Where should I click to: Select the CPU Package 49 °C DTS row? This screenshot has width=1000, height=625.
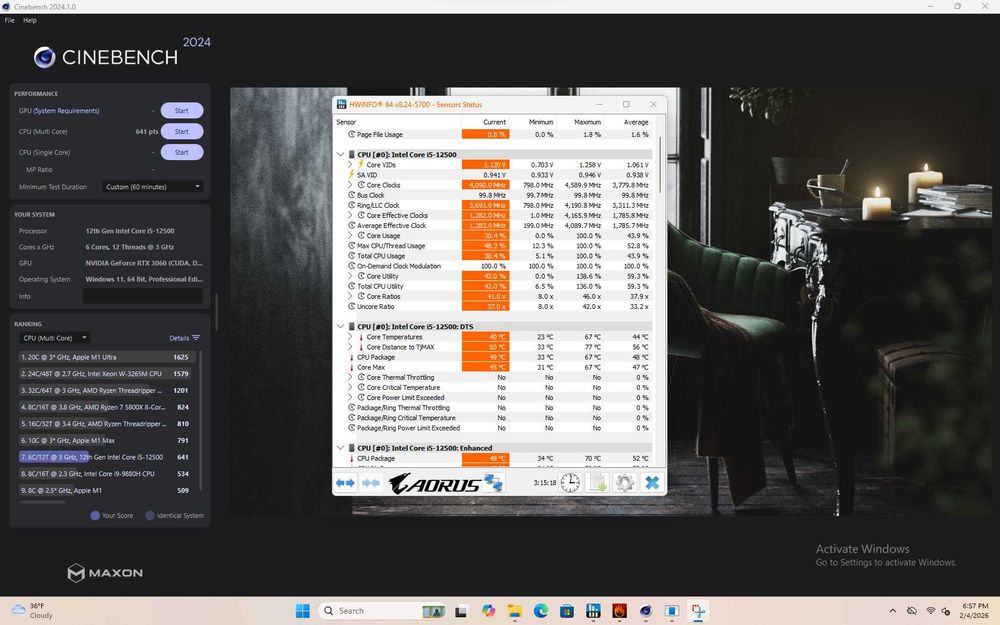coord(494,357)
